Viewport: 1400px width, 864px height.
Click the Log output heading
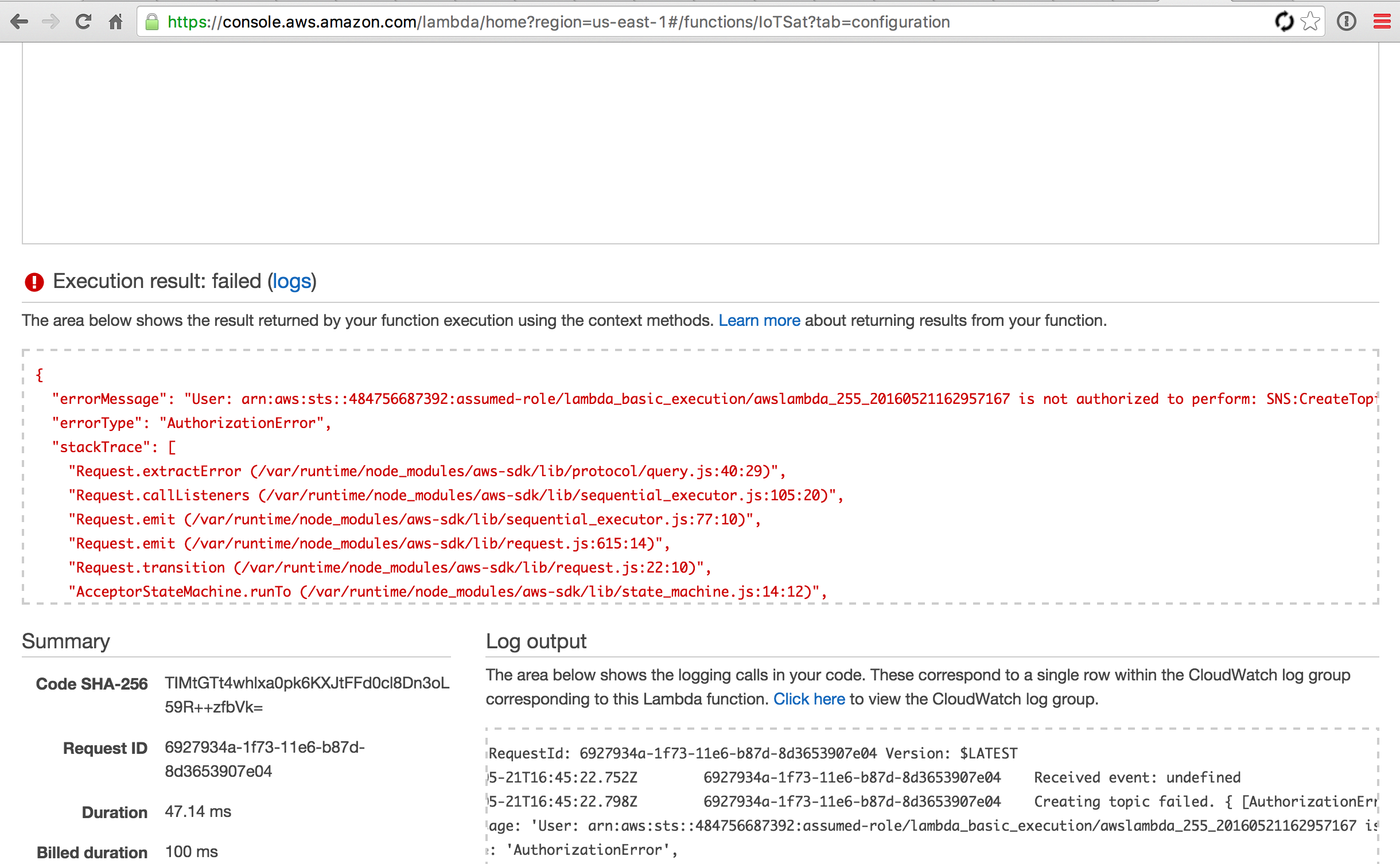click(x=536, y=641)
